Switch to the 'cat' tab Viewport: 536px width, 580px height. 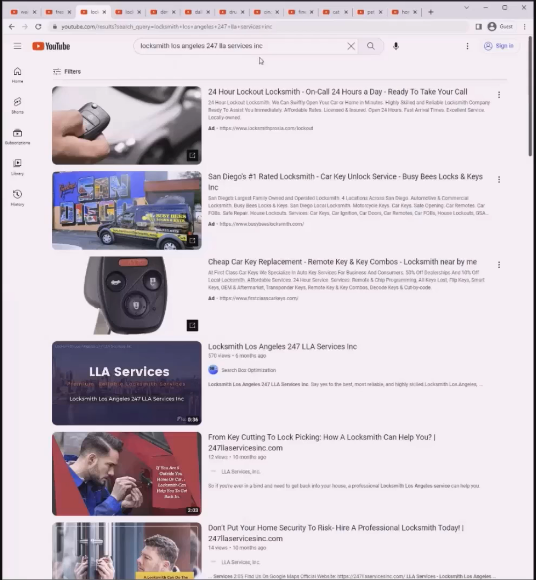coord(335,12)
